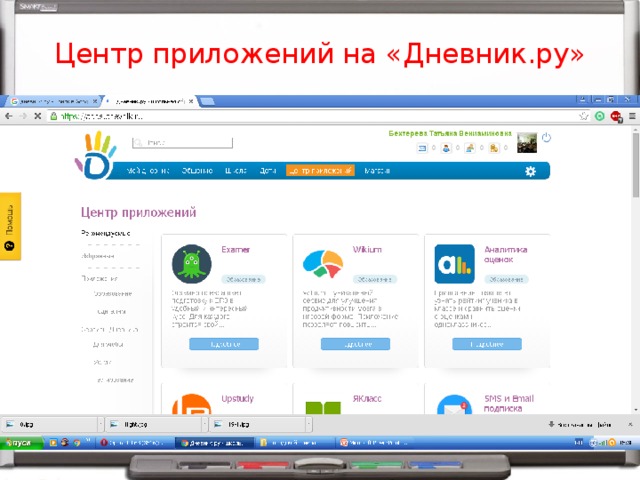This screenshot has width=640, height=480.
Task: Click the show all downloads link
Action: click(x=580, y=425)
